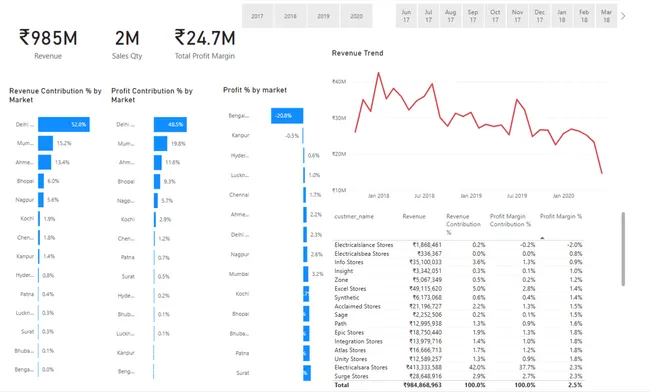
Task: Sort table by Revenue column header
Action: click(x=414, y=216)
